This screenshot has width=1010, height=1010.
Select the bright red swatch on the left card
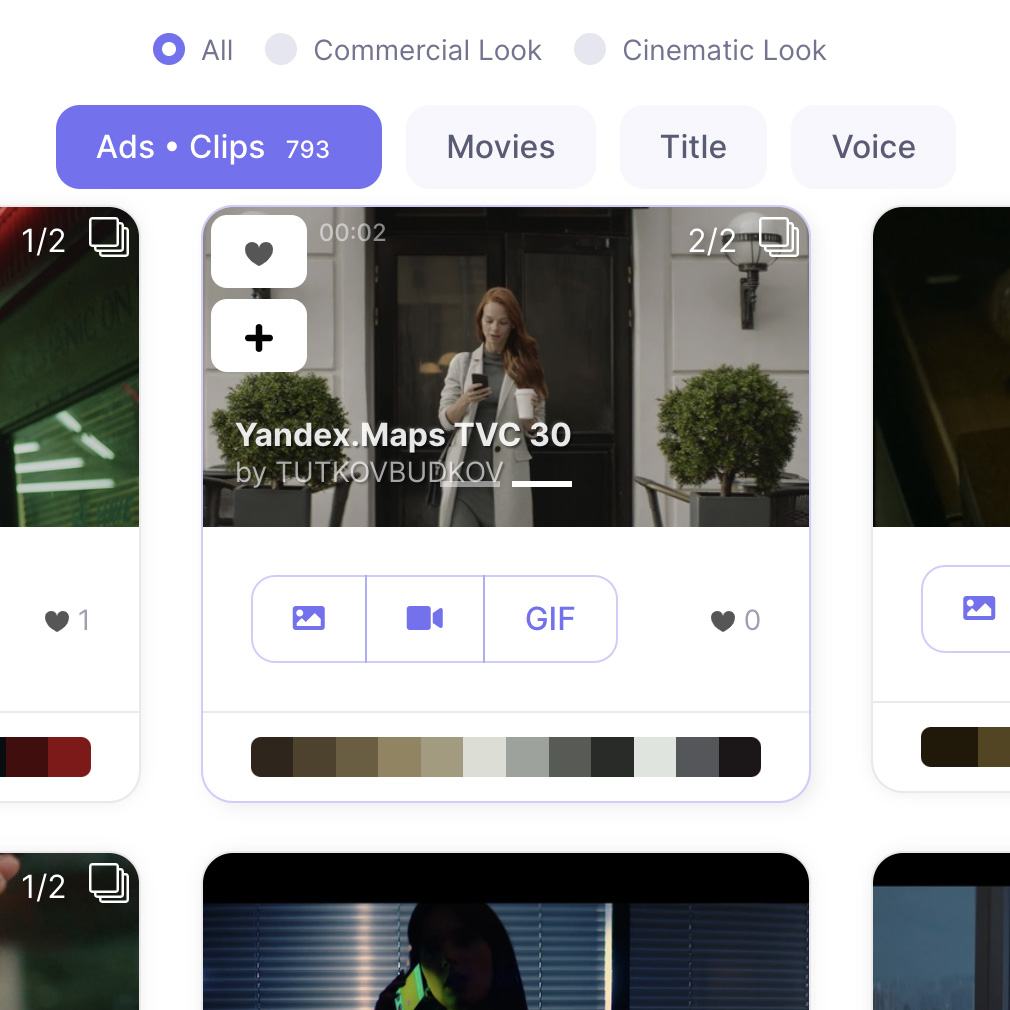[x=70, y=757]
